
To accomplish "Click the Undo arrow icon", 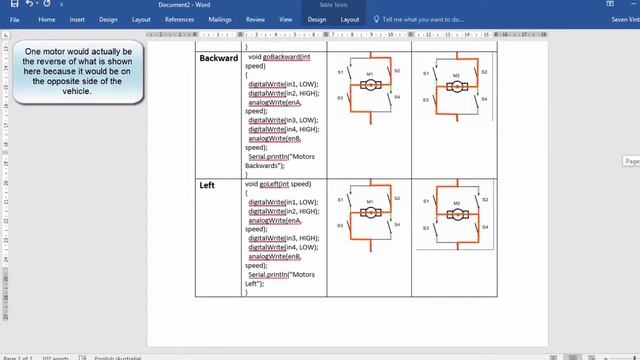I will pyautogui.click(x=29, y=4).
